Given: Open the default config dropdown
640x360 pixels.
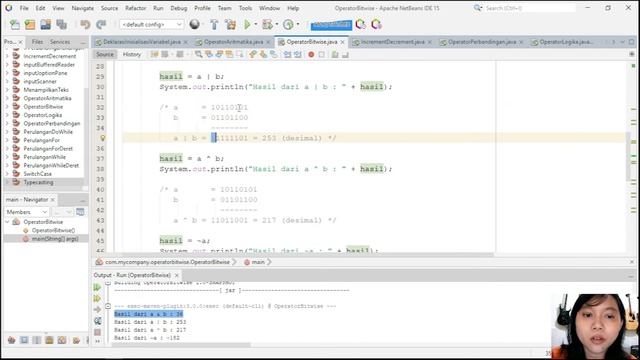Looking at the screenshot, I should [x=151, y=24].
